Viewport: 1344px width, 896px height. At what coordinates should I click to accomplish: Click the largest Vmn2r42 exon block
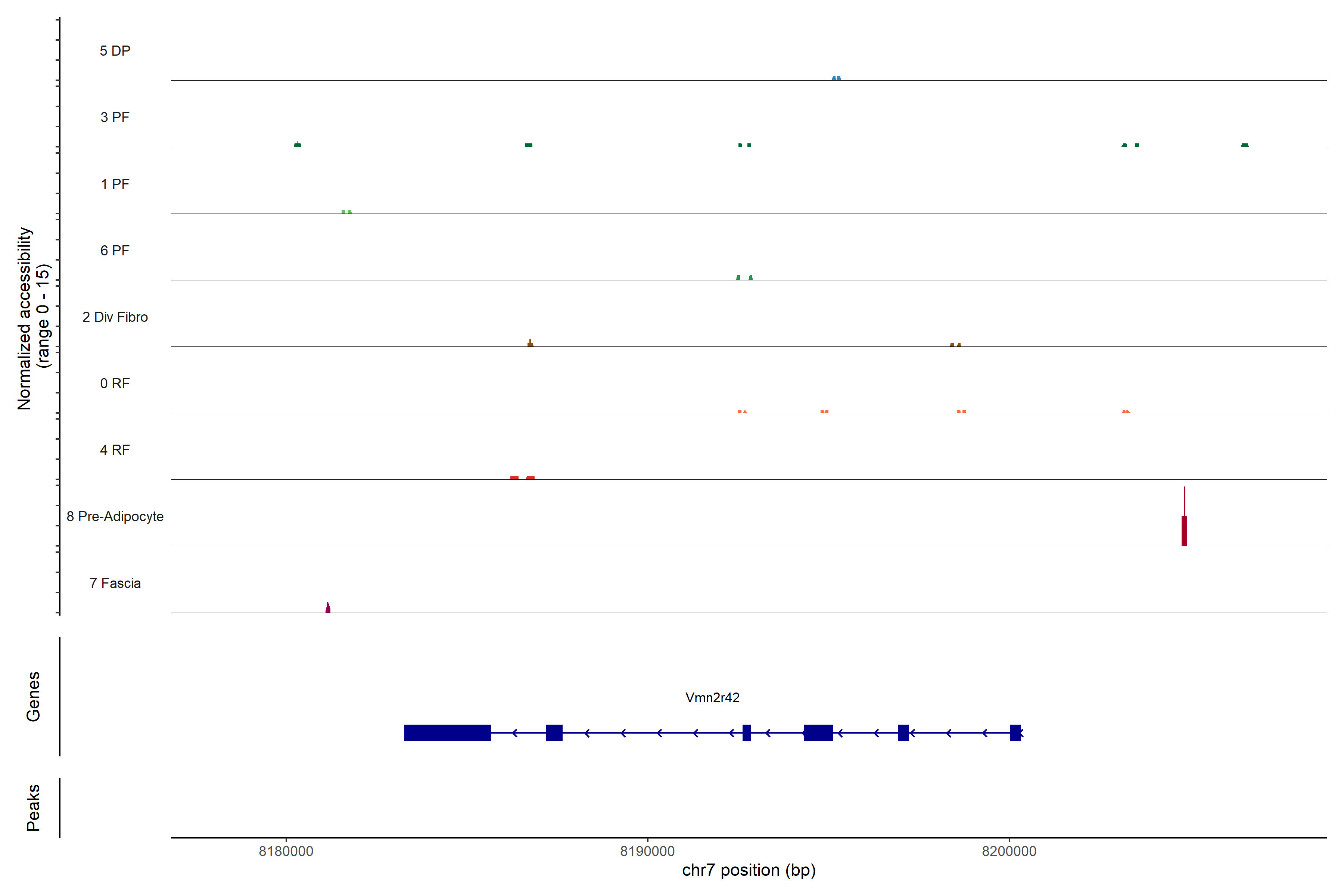[447, 732]
